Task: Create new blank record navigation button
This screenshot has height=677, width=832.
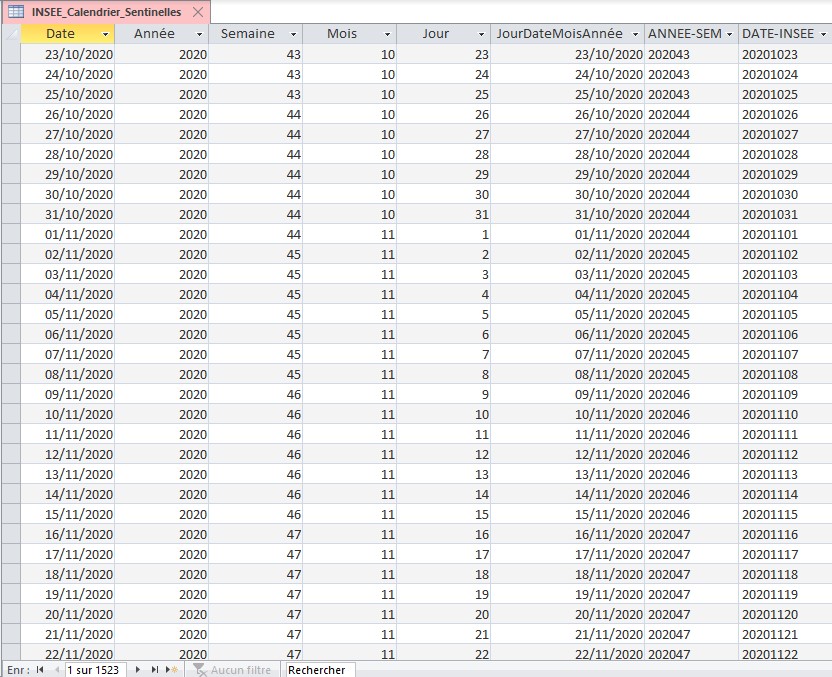Action: pos(172,670)
